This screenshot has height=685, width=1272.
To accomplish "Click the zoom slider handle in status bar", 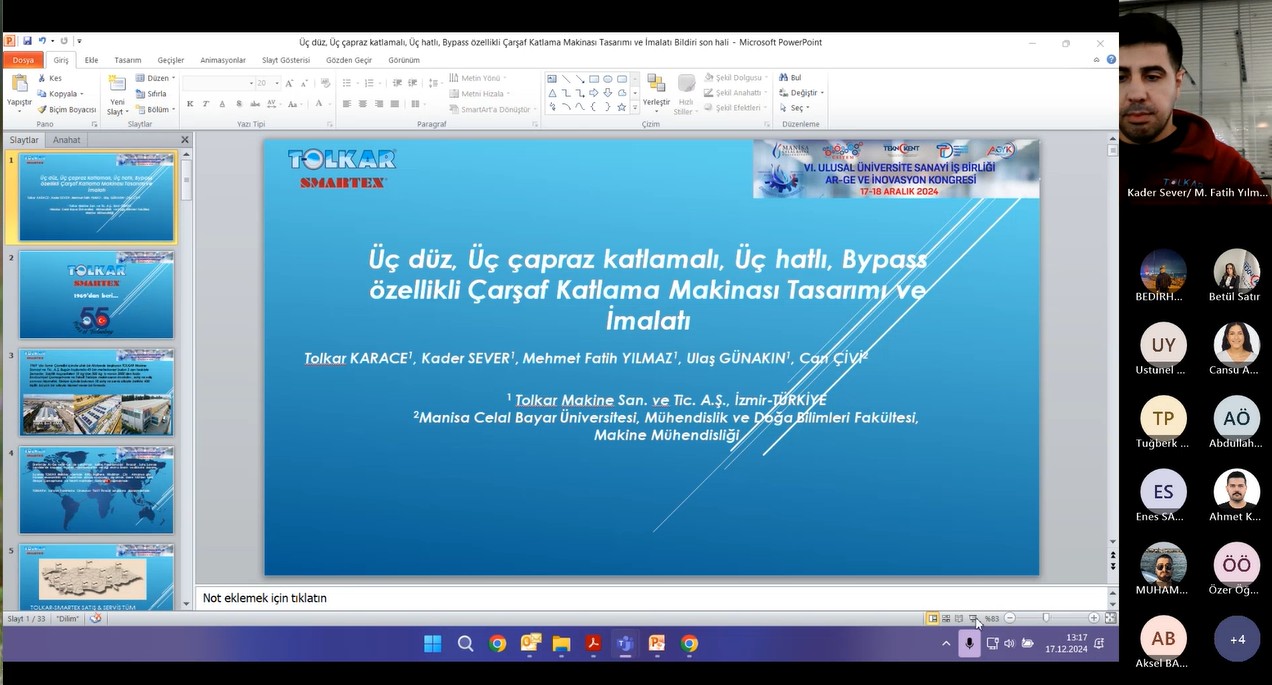I will point(1046,619).
